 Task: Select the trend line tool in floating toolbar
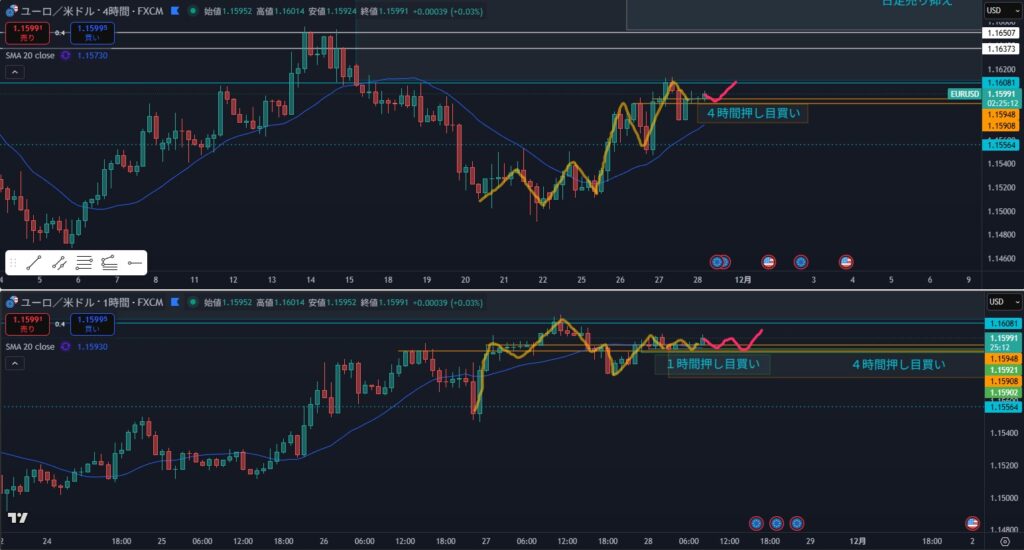click(34, 263)
